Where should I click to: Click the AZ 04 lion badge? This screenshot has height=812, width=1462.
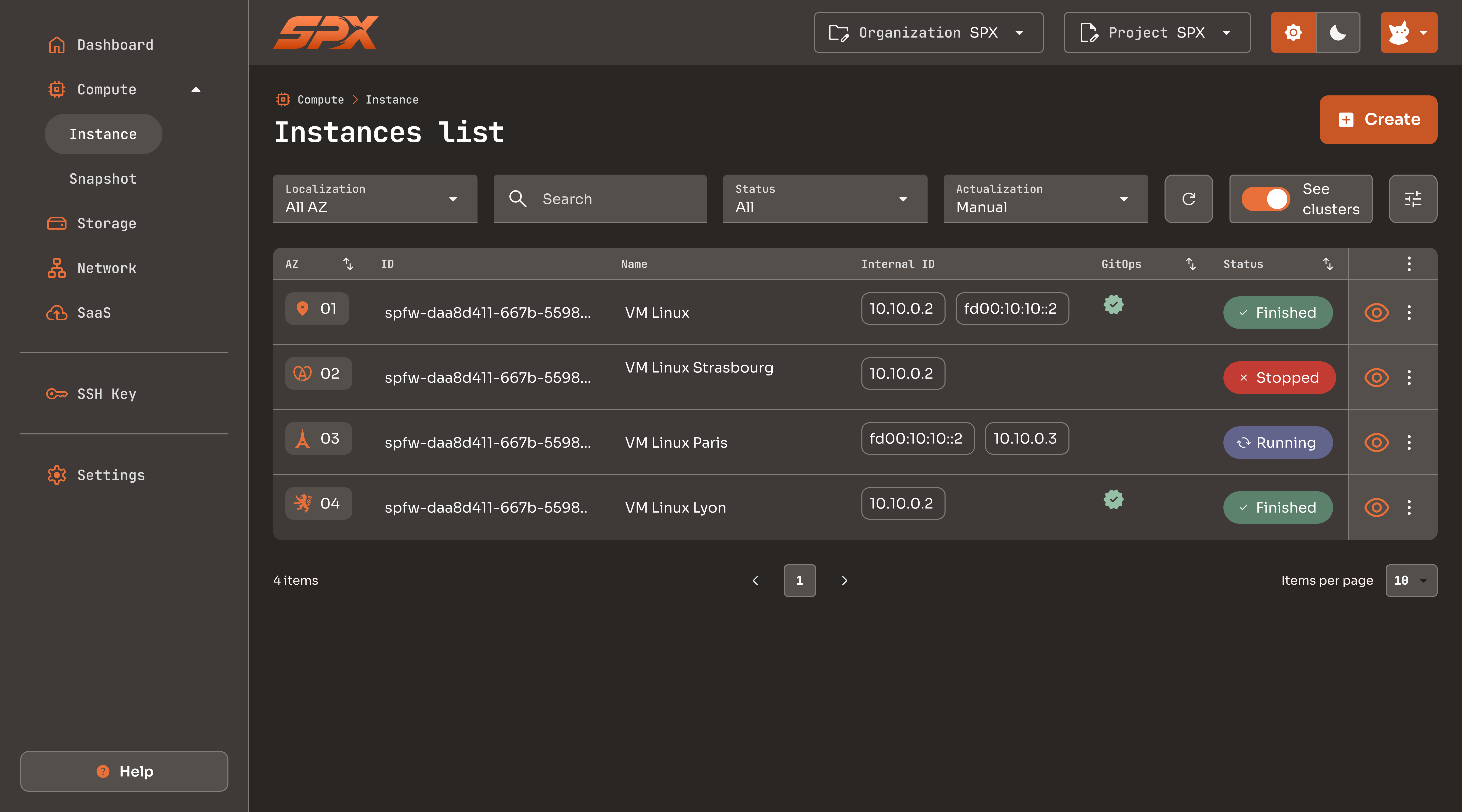coord(318,503)
